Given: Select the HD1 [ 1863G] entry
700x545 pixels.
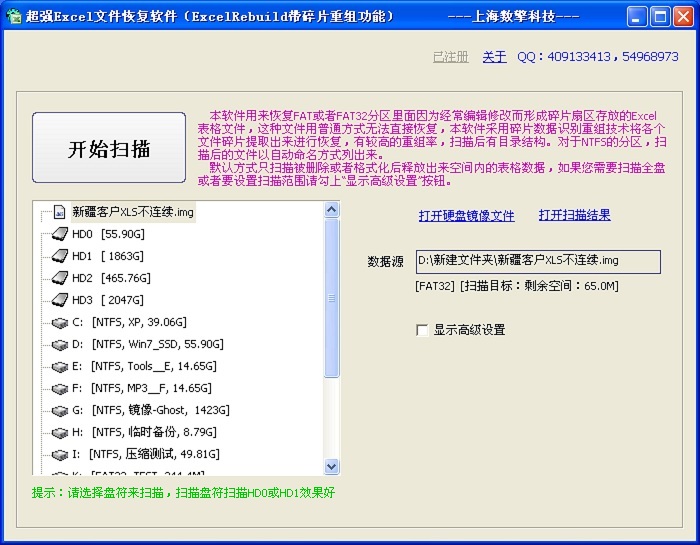Looking at the screenshot, I should tap(108, 256).
